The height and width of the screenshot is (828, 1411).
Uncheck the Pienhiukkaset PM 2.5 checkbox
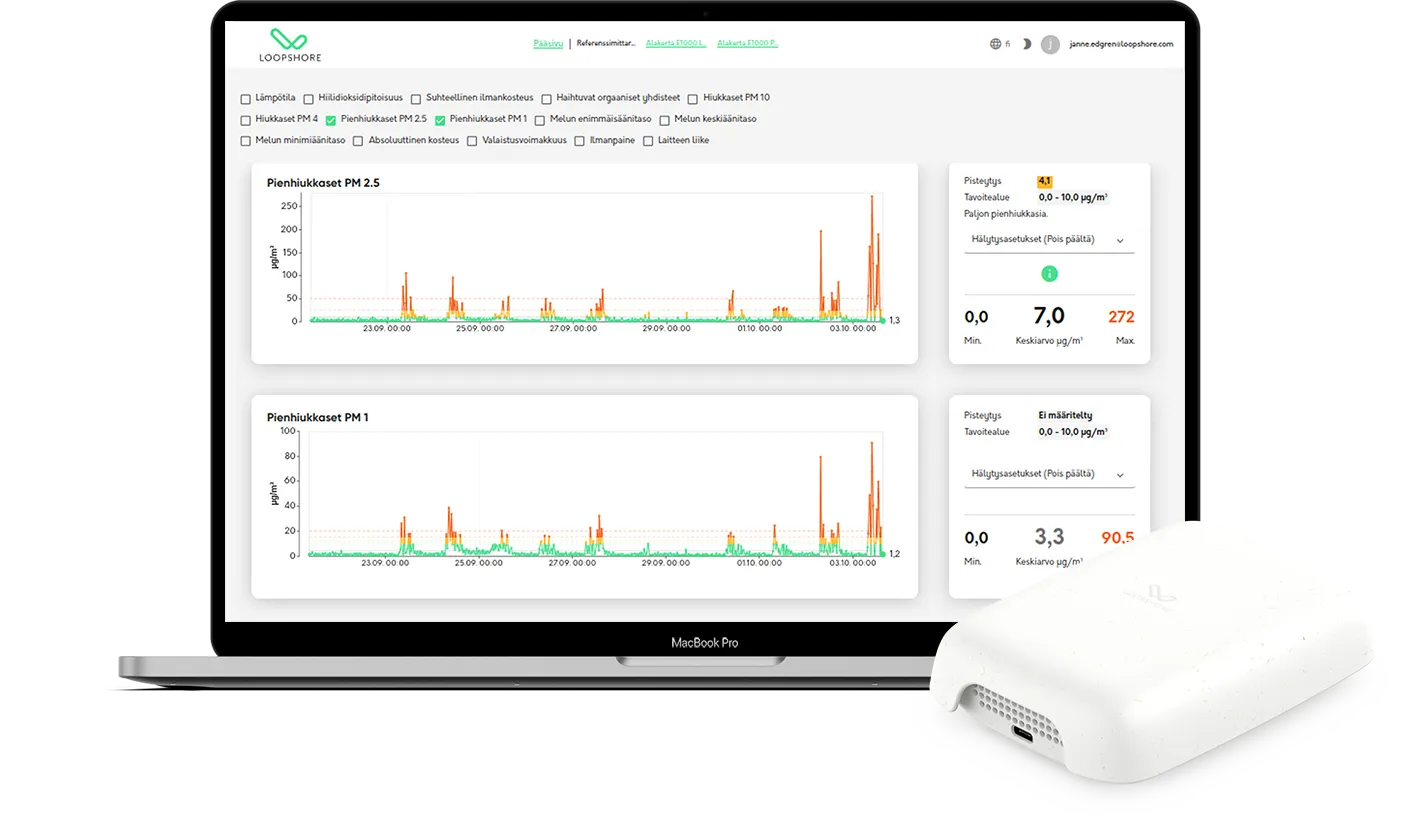tap(331, 120)
